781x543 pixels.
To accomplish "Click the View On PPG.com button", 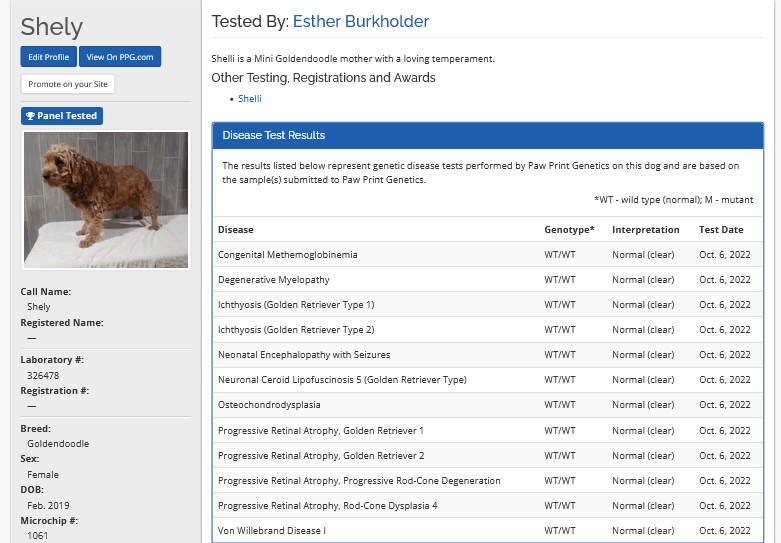I will (119, 57).
